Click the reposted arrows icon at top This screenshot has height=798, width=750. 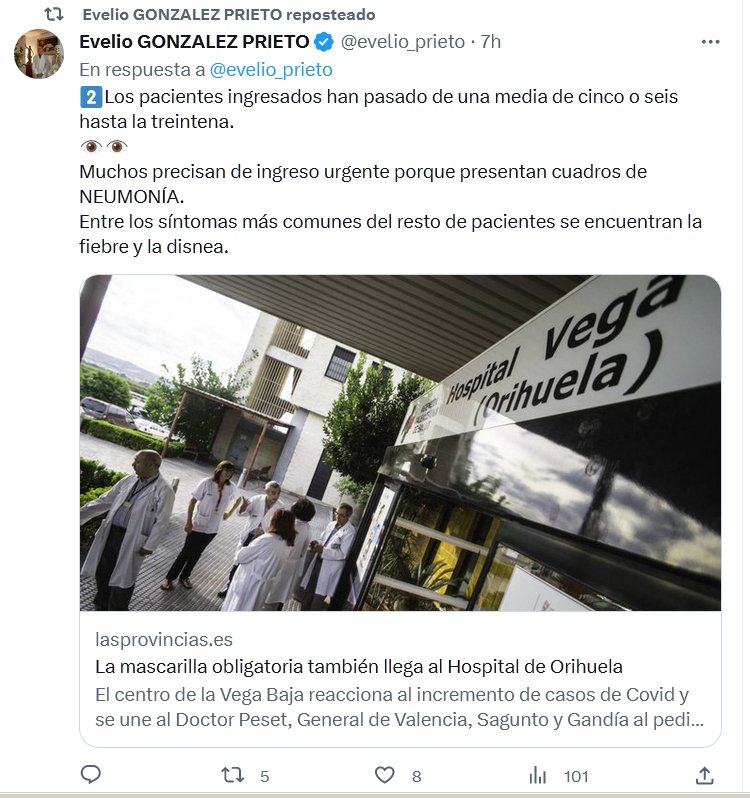(54, 14)
